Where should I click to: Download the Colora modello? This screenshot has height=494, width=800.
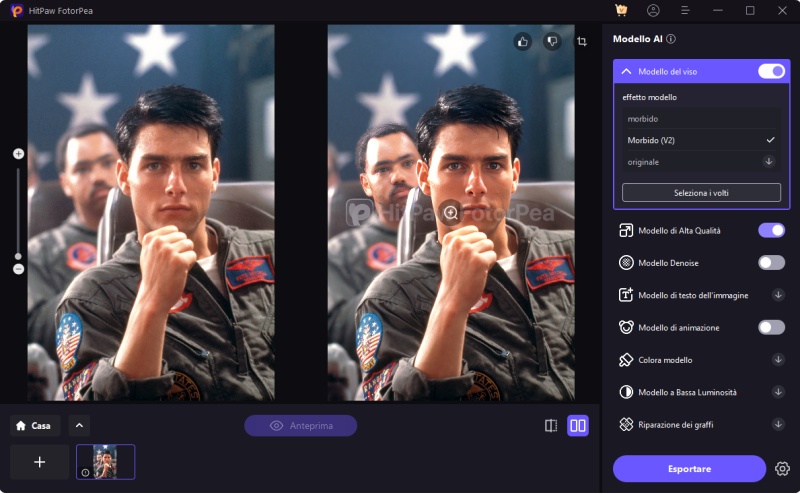(778, 360)
